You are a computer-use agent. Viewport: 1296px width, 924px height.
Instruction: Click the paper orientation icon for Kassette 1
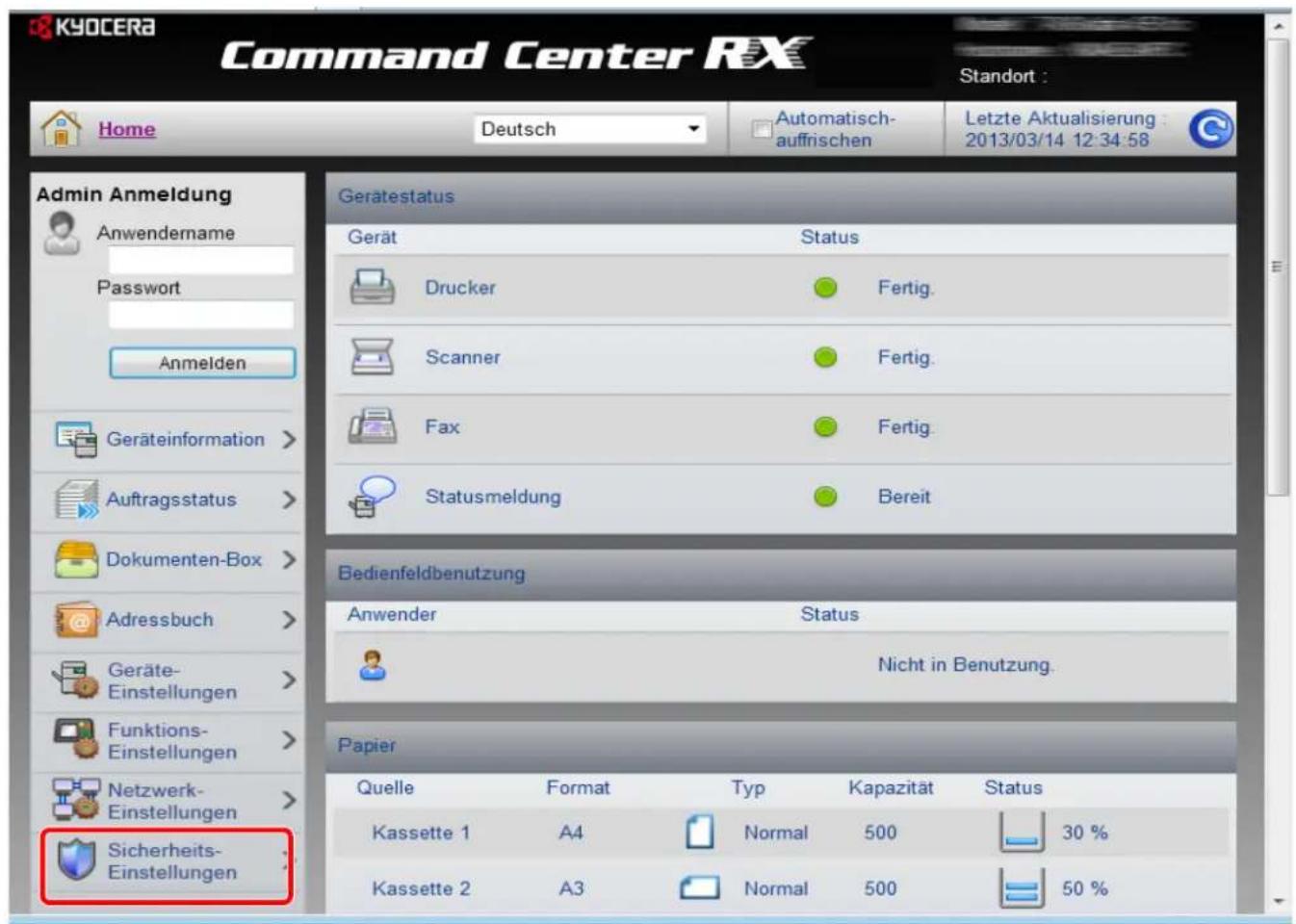[700, 833]
